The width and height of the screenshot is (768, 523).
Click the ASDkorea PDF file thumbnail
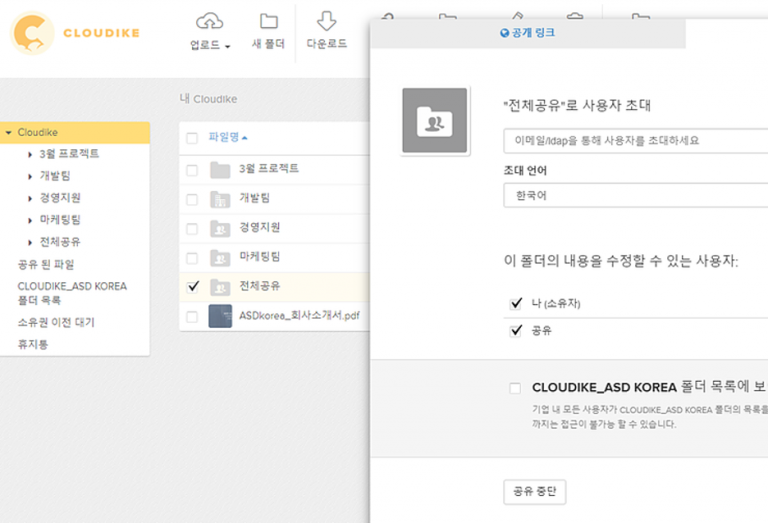tap(220, 316)
